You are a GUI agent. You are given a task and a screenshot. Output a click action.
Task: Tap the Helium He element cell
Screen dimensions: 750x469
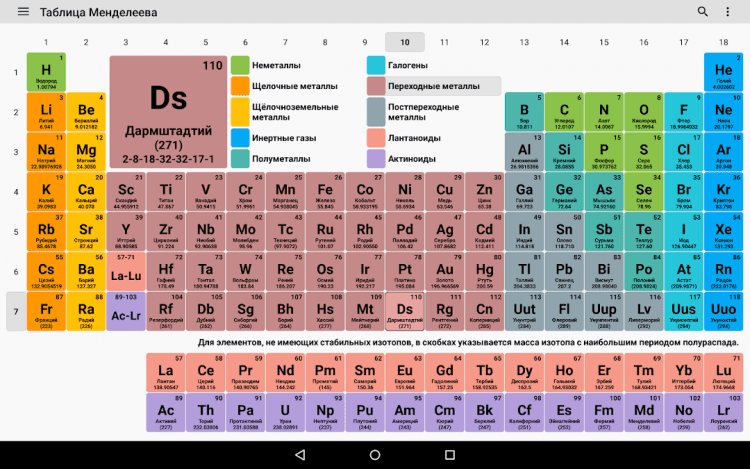pyautogui.click(x=723, y=72)
